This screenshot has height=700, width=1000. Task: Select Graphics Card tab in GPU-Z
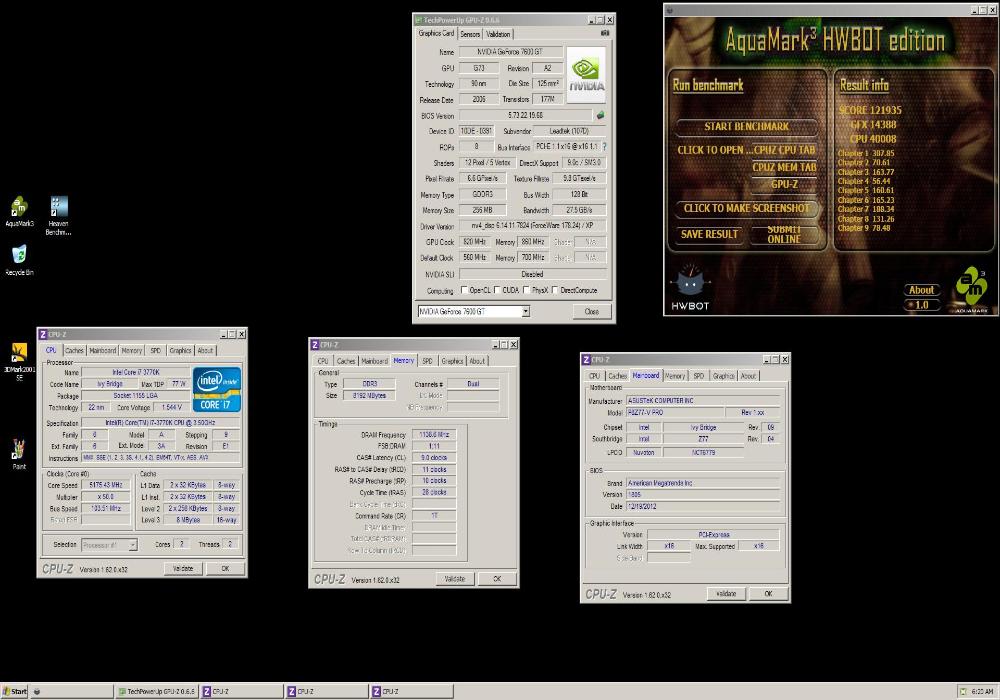pos(436,33)
